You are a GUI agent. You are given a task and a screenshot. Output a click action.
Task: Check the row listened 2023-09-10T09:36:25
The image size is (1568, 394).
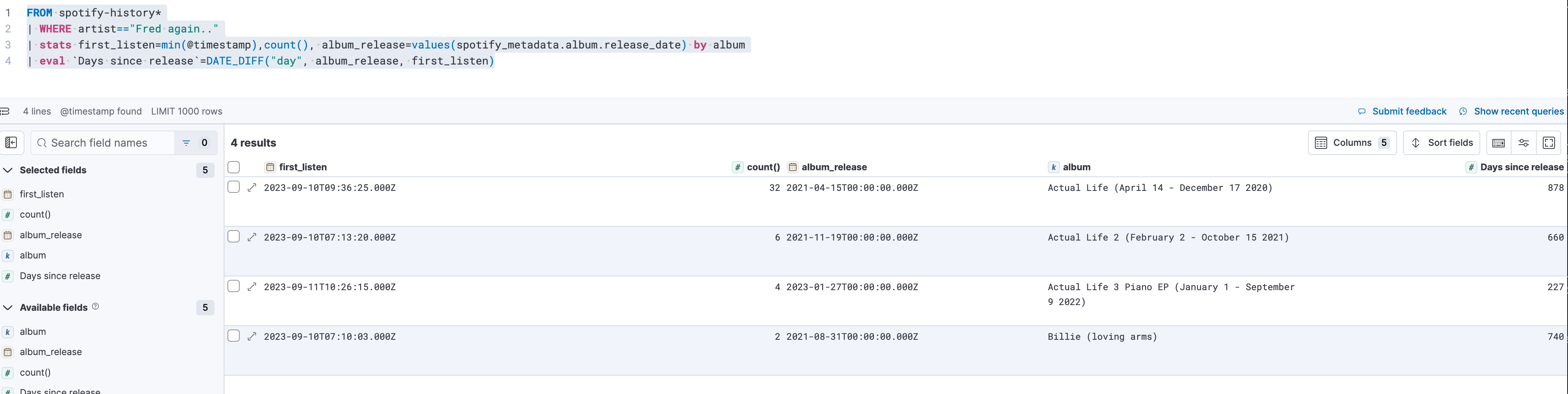[x=234, y=187]
